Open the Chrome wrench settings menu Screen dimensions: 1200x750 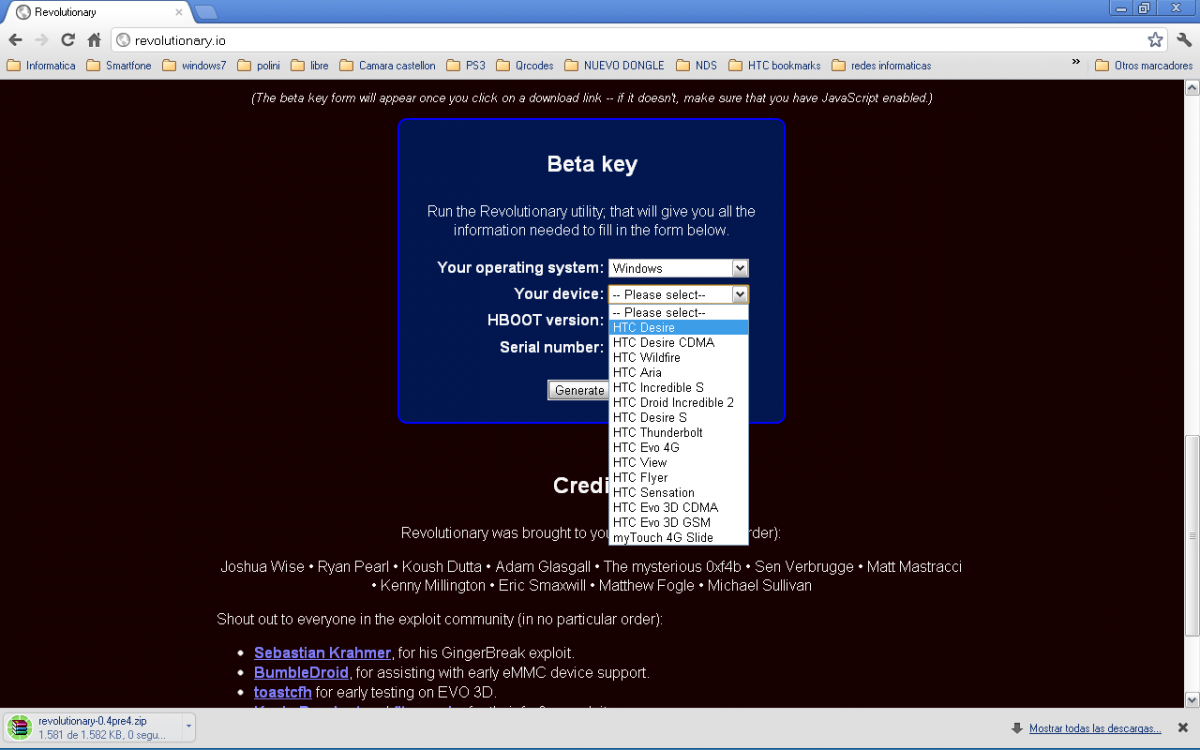1184,40
